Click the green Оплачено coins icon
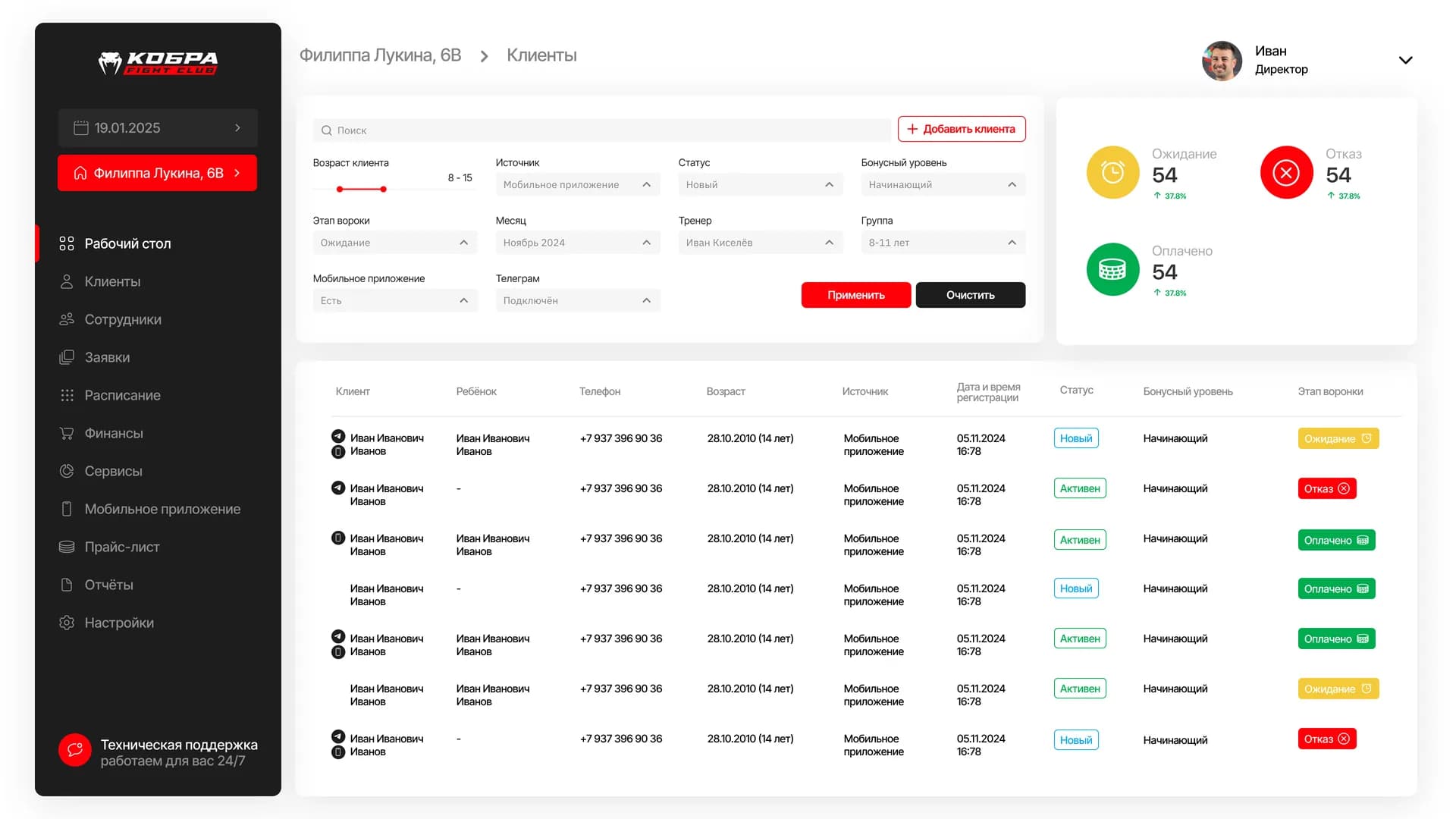The height and width of the screenshot is (819, 1456). 1112,269
